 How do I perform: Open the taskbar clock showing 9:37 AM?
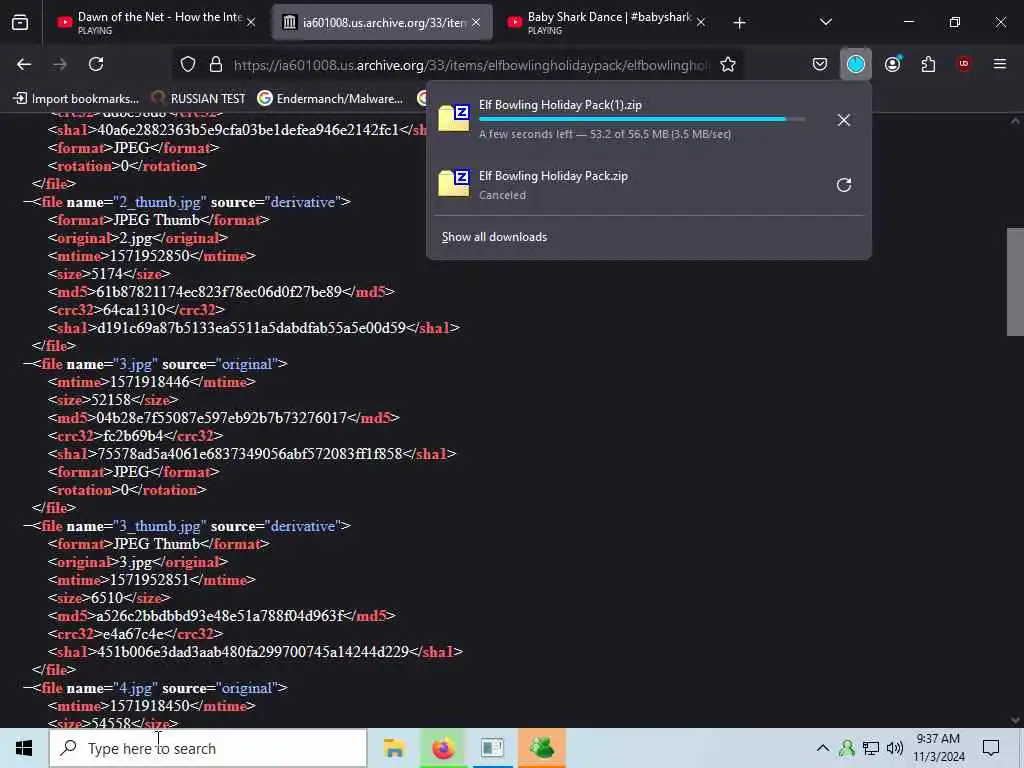pos(938,748)
